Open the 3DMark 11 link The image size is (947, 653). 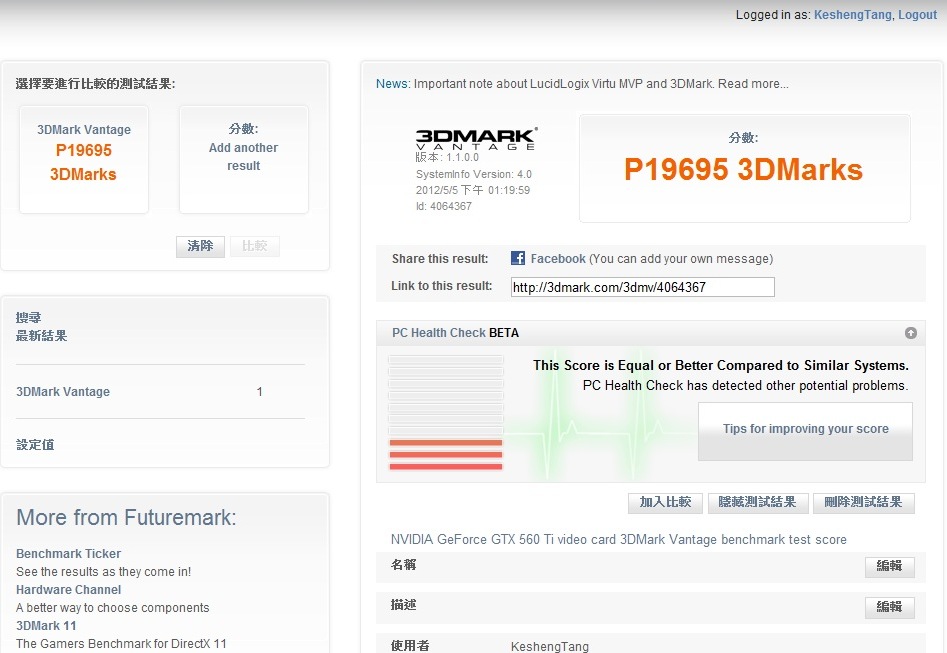point(46,626)
